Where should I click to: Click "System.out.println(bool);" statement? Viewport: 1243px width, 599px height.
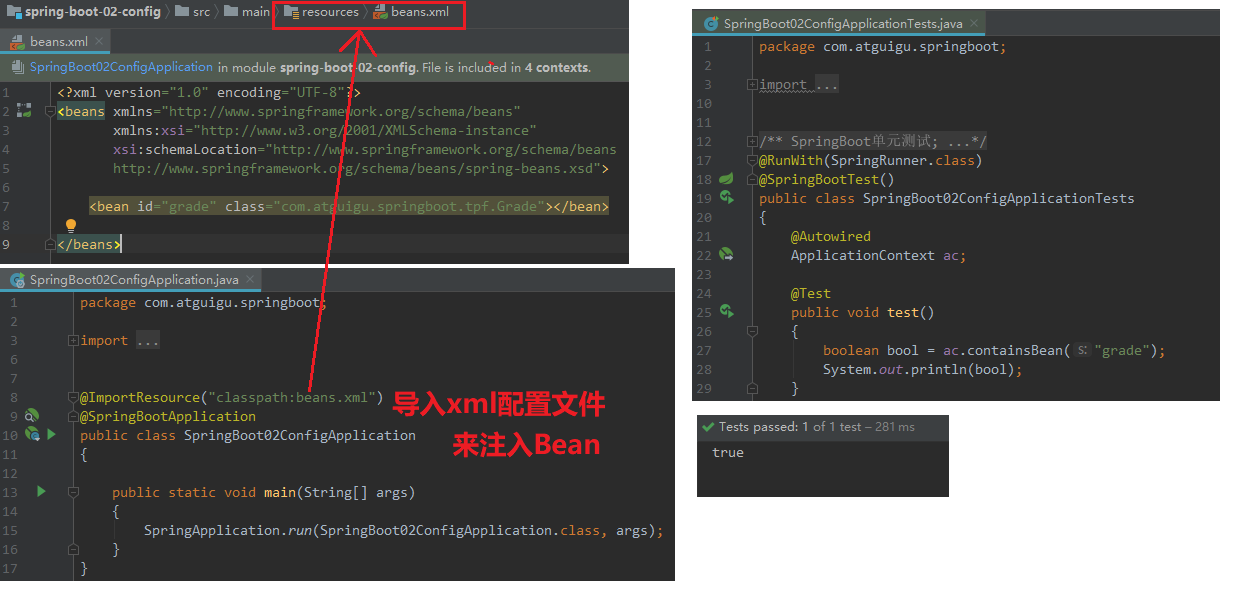click(x=923, y=370)
